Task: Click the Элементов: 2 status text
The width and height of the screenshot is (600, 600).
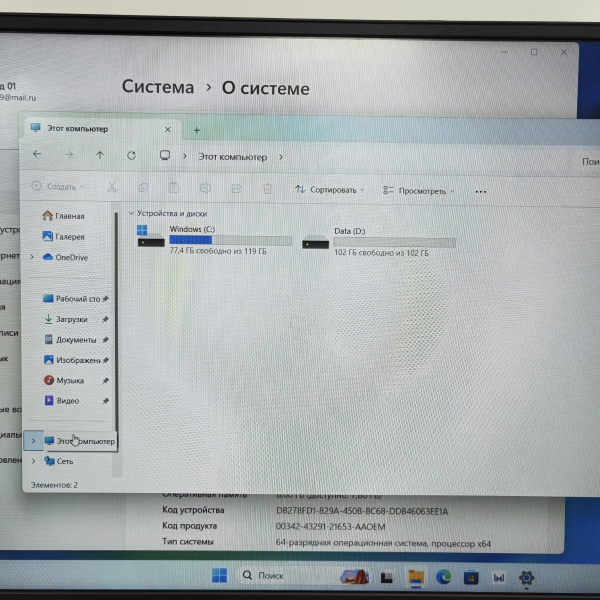Action: [x=54, y=485]
